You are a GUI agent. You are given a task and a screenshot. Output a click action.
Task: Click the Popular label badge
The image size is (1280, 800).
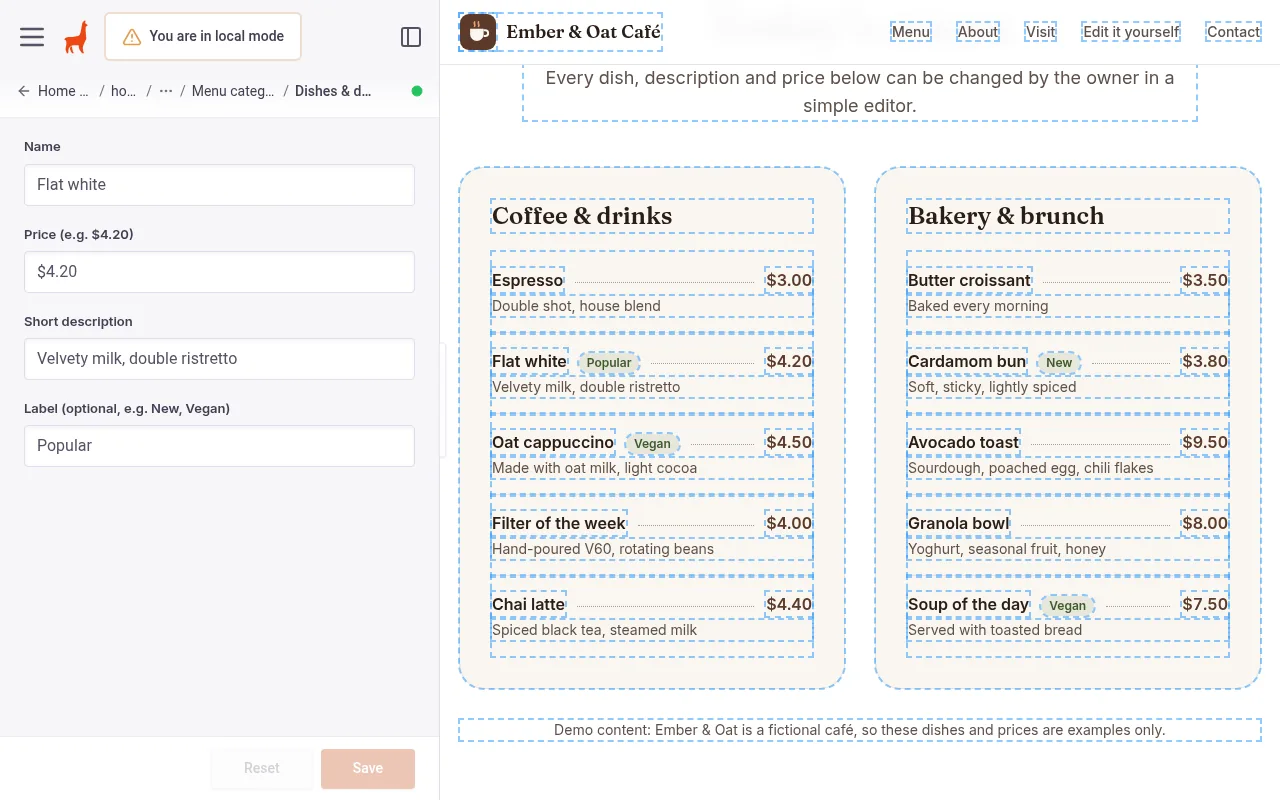[x=609, y=362]
